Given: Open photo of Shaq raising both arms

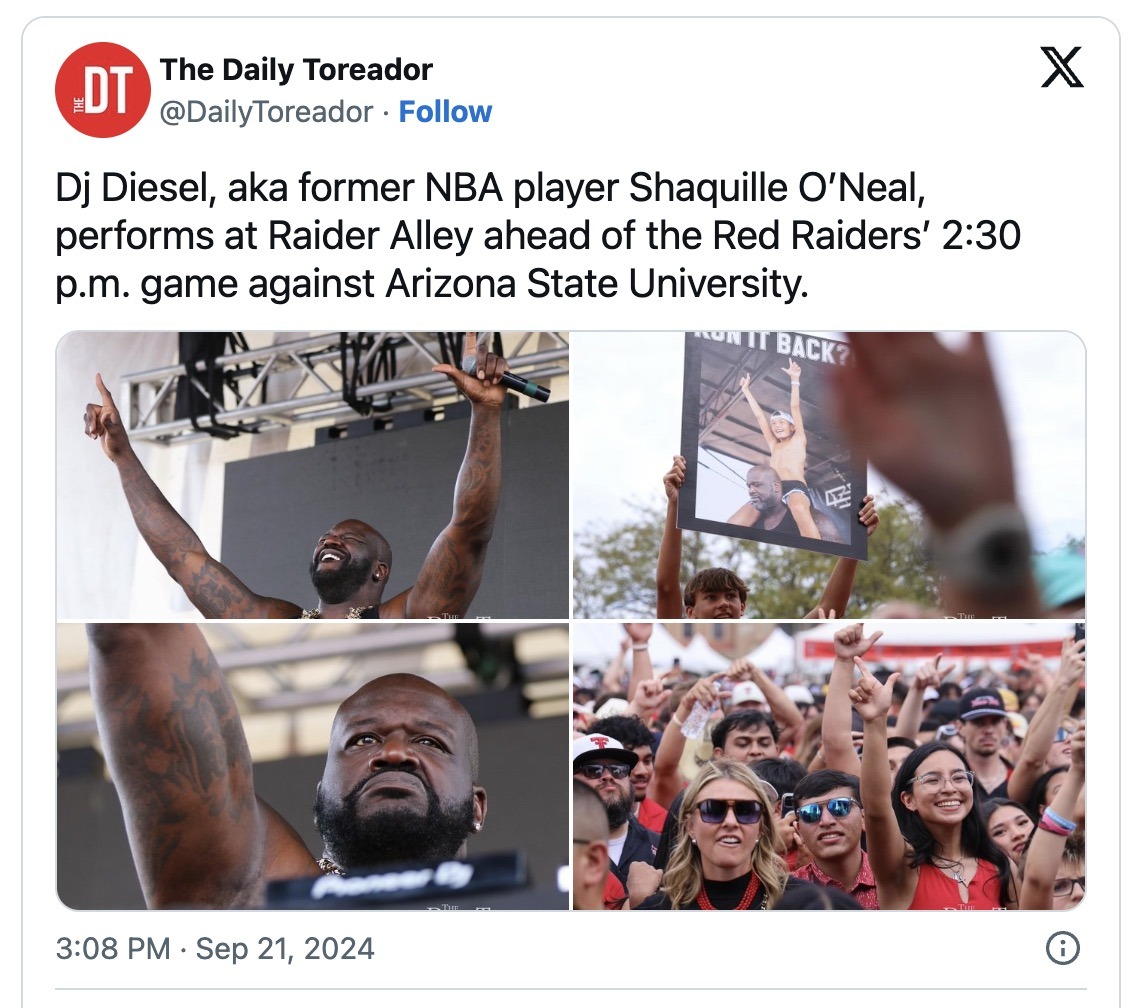Looking at the screenshot, I should pos(312,475).
